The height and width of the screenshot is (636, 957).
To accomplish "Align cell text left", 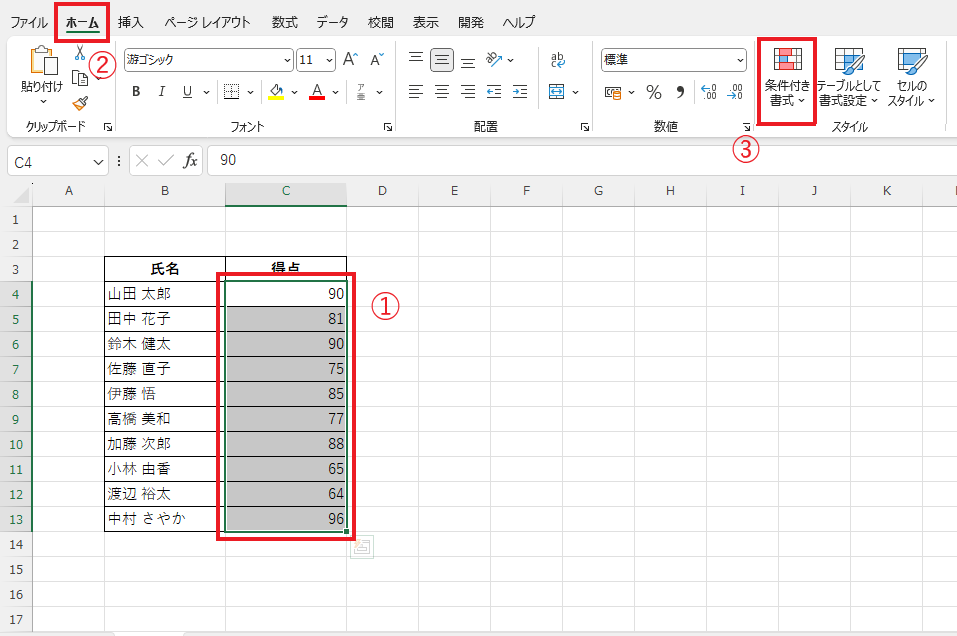I will (416, 92).
